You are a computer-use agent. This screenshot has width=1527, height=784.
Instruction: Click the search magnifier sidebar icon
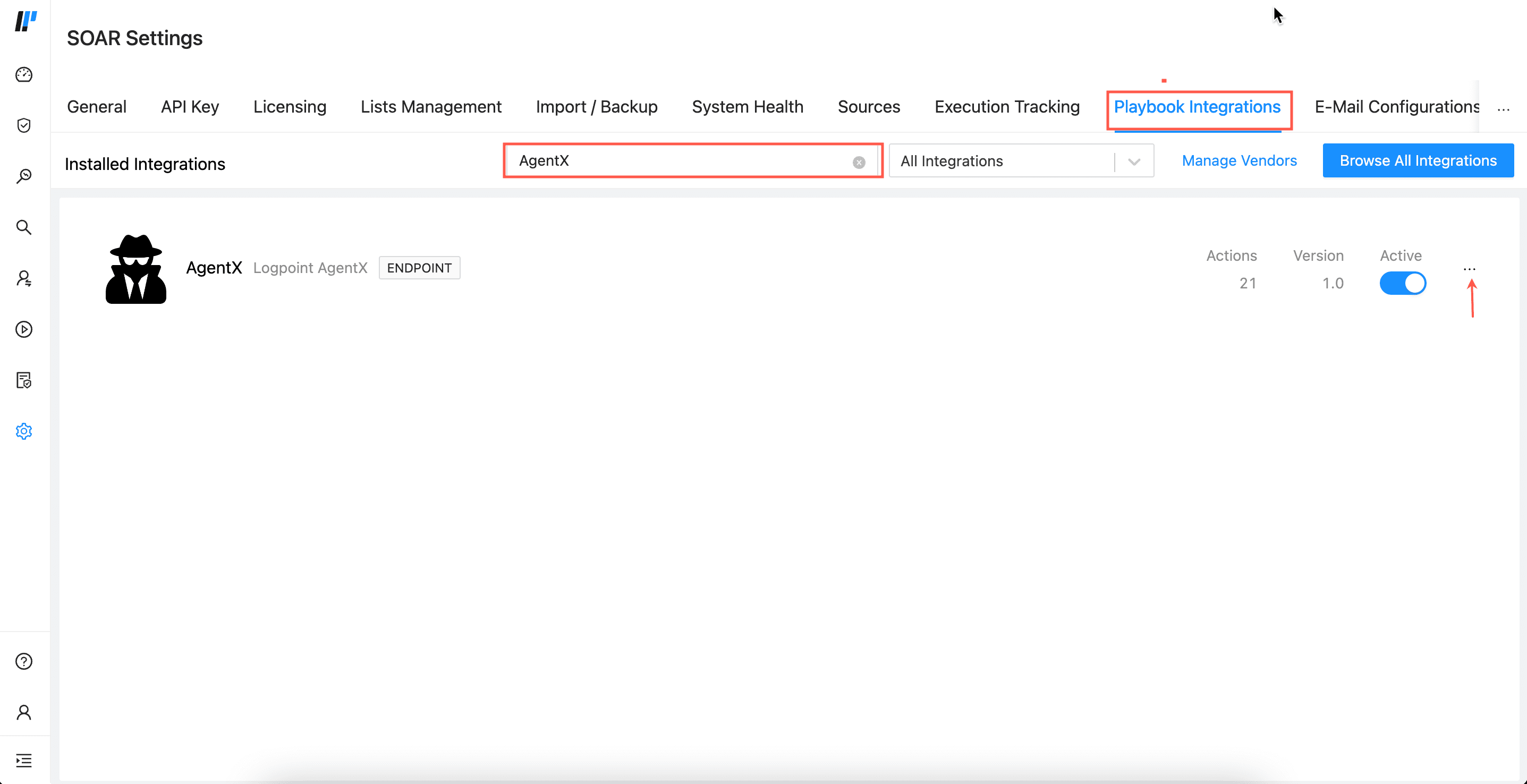pyautogui.click(x=24, y=227)
